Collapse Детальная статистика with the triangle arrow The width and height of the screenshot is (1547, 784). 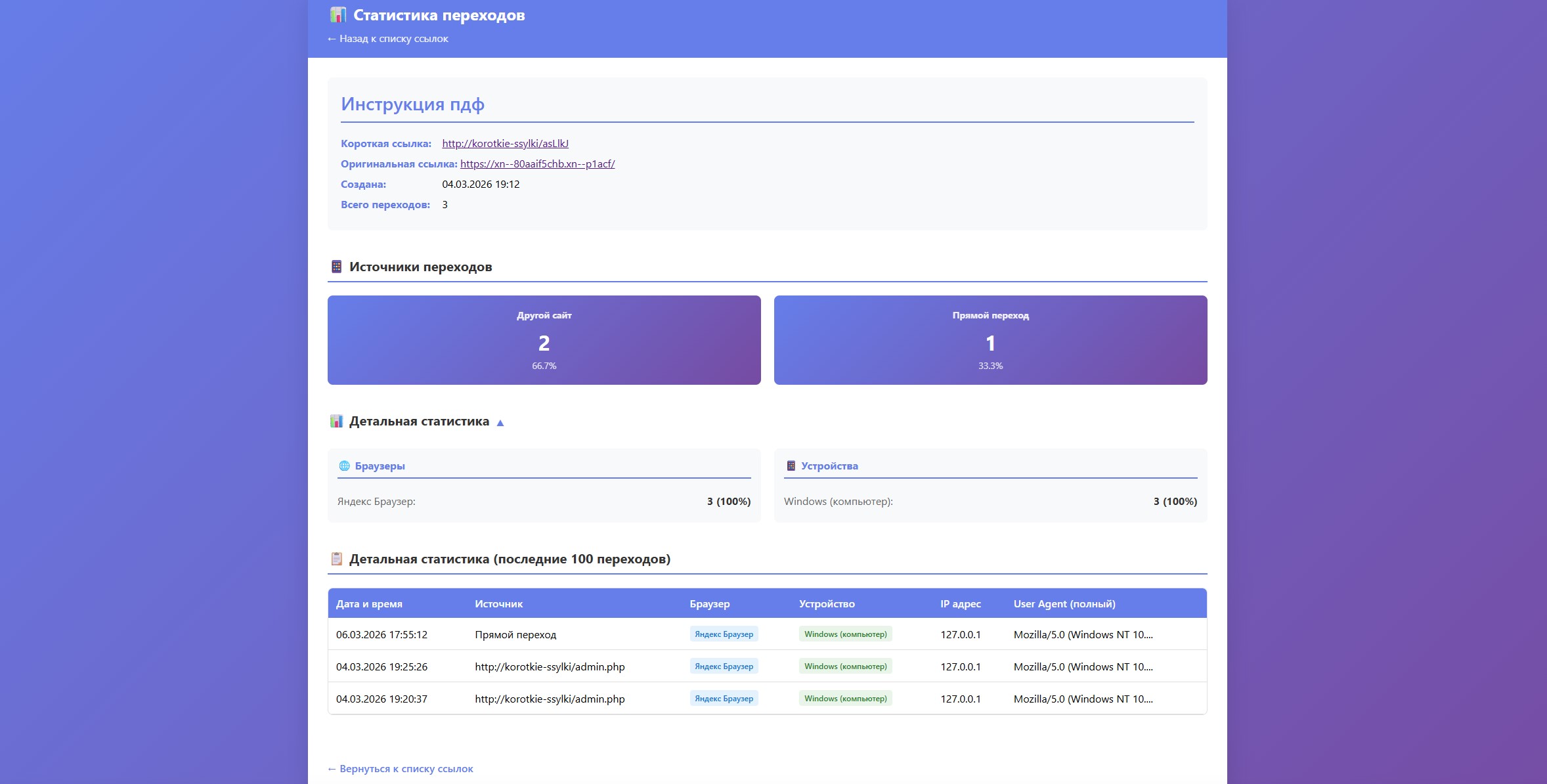(x=500, y=423)
